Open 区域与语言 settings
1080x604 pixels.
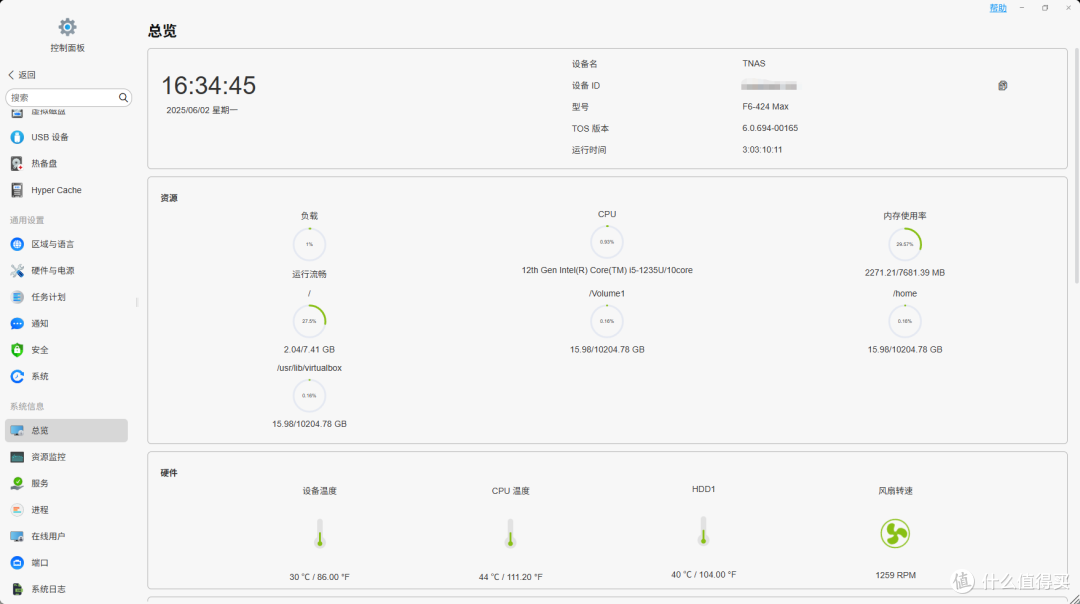click(x=66, y=244)
